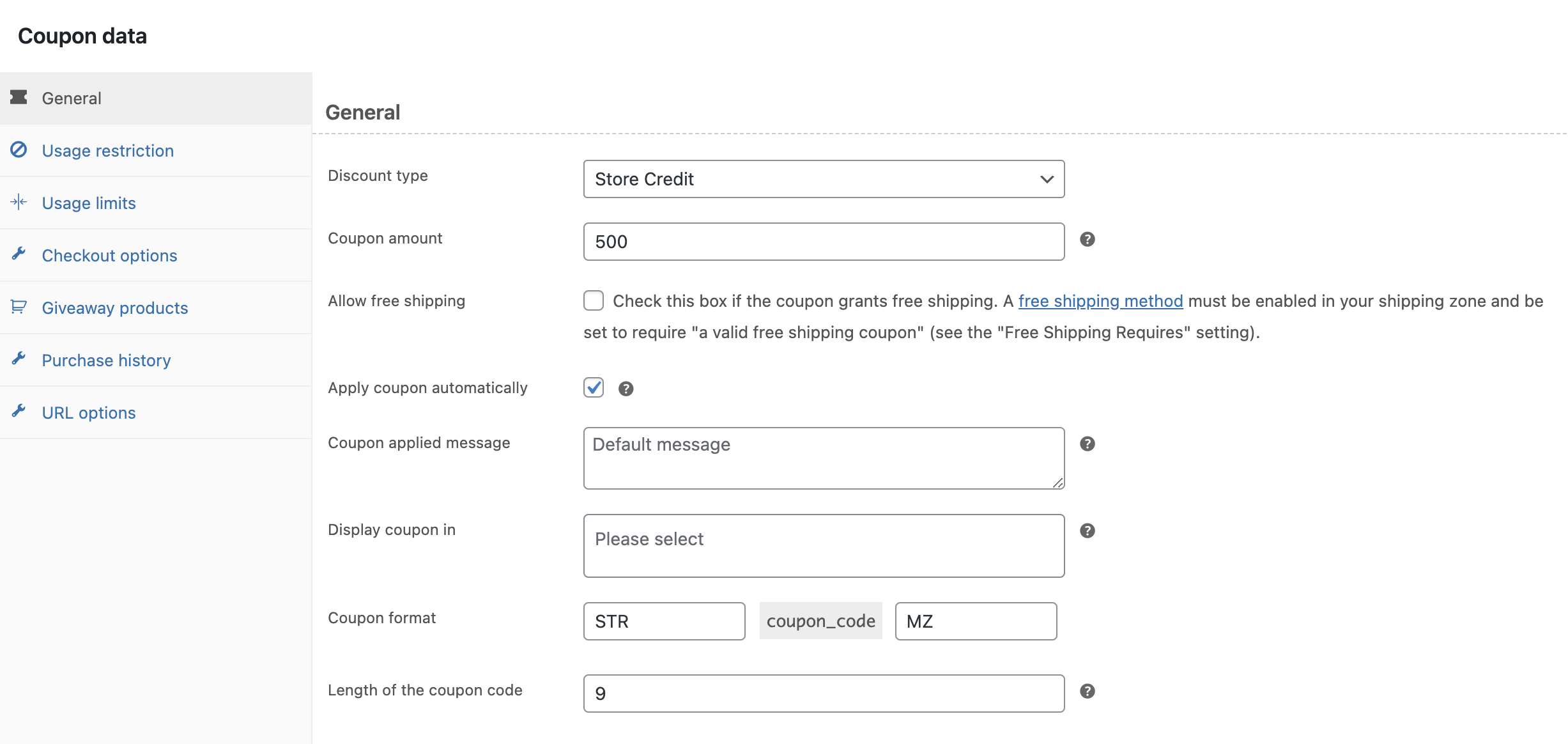This screenshot has width=1568, height=744.
Task: Click the Checkout options wrench icon
Action: pyautogui.click(x=19, y=254)
